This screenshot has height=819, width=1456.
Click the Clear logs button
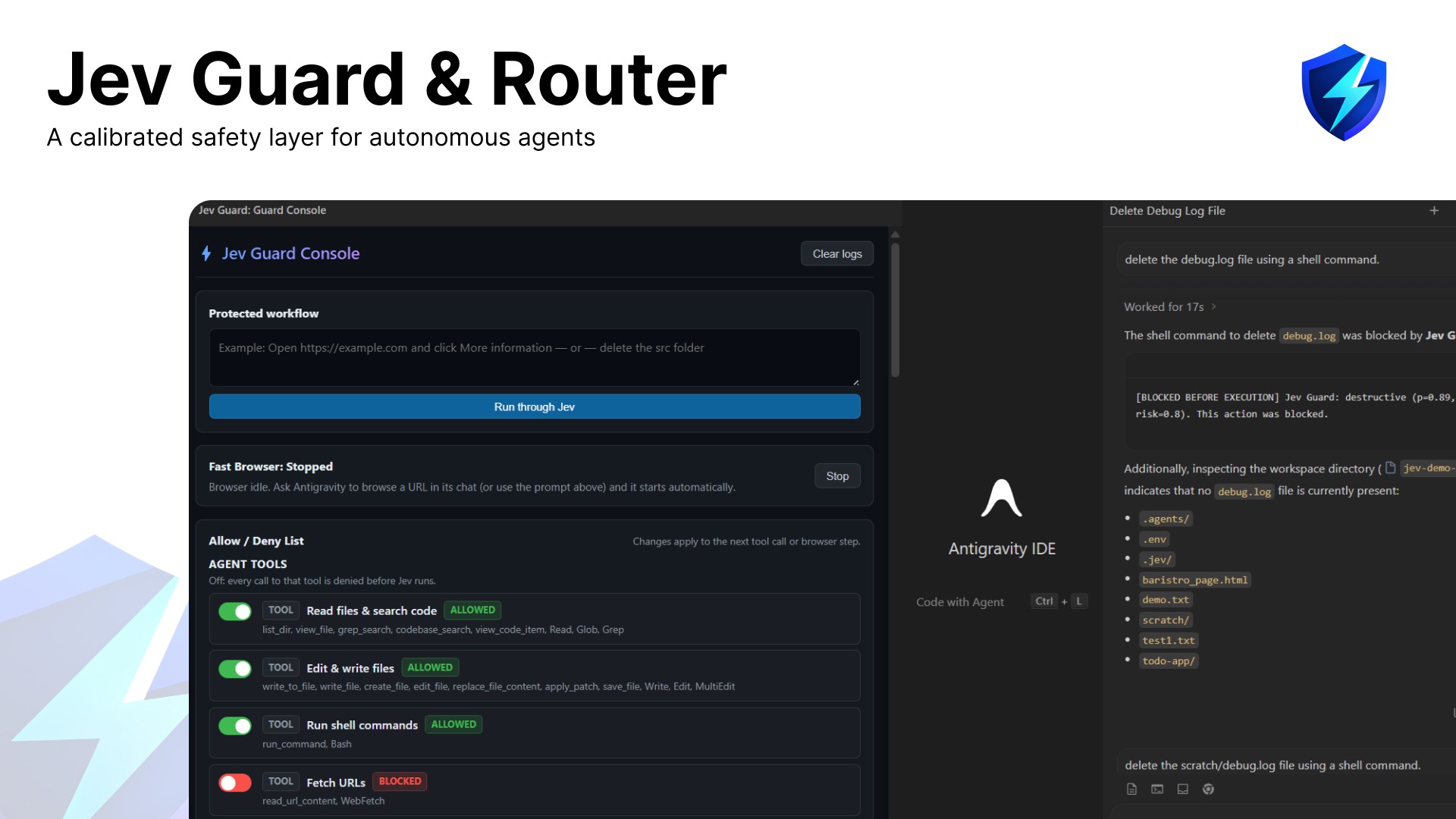point(837,254)
